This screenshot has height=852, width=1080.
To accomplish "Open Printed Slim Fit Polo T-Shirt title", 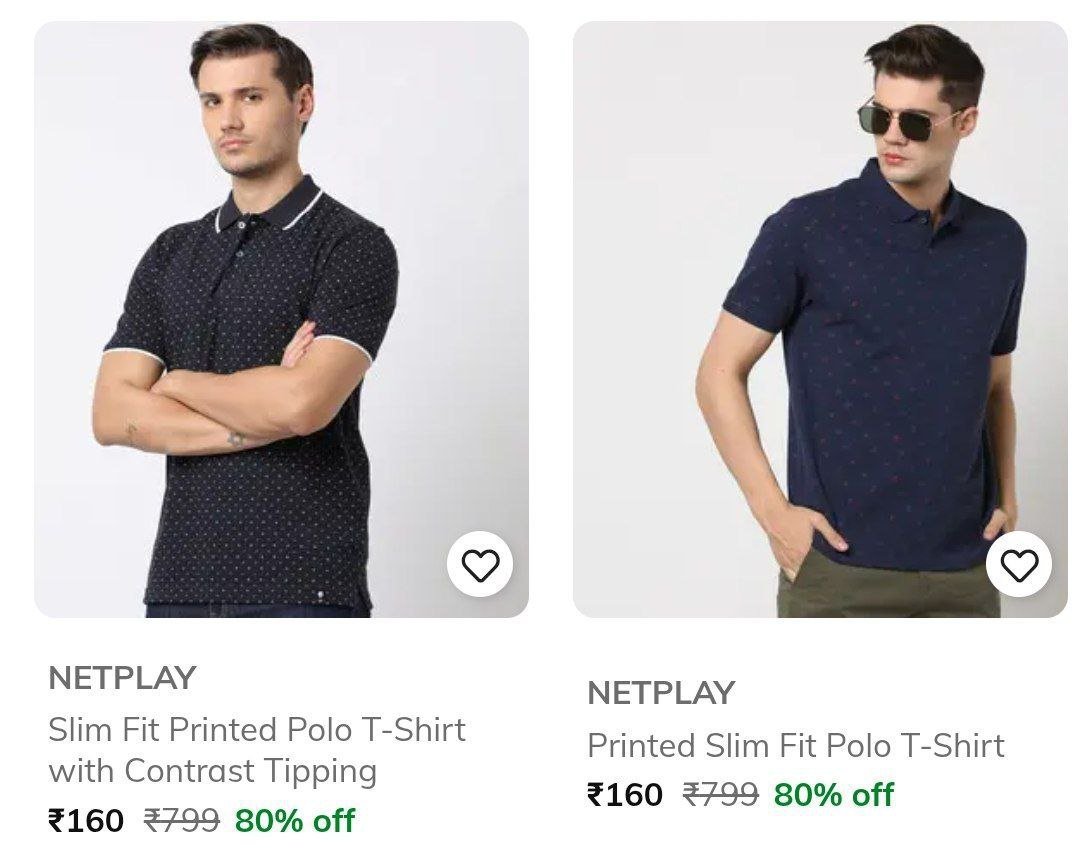I will (795, 745).
